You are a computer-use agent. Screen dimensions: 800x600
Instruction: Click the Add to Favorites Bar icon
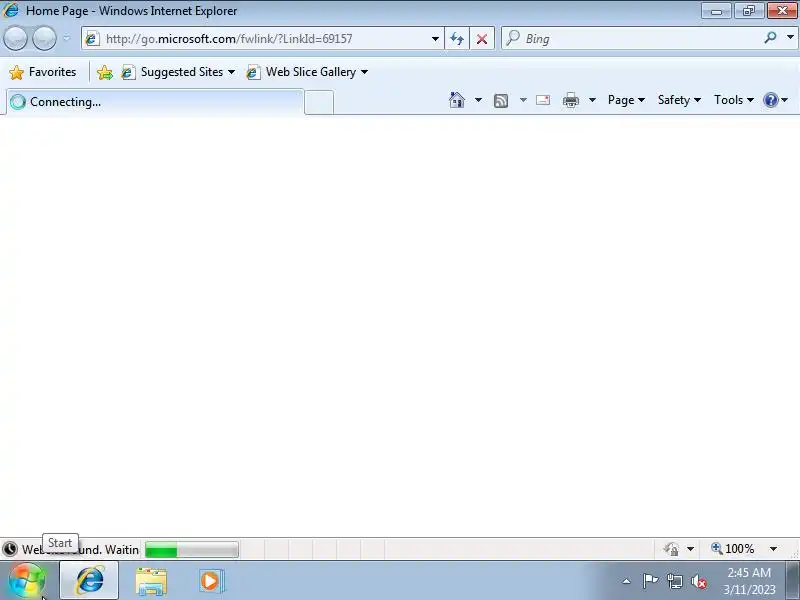click(x=105, y=72)
